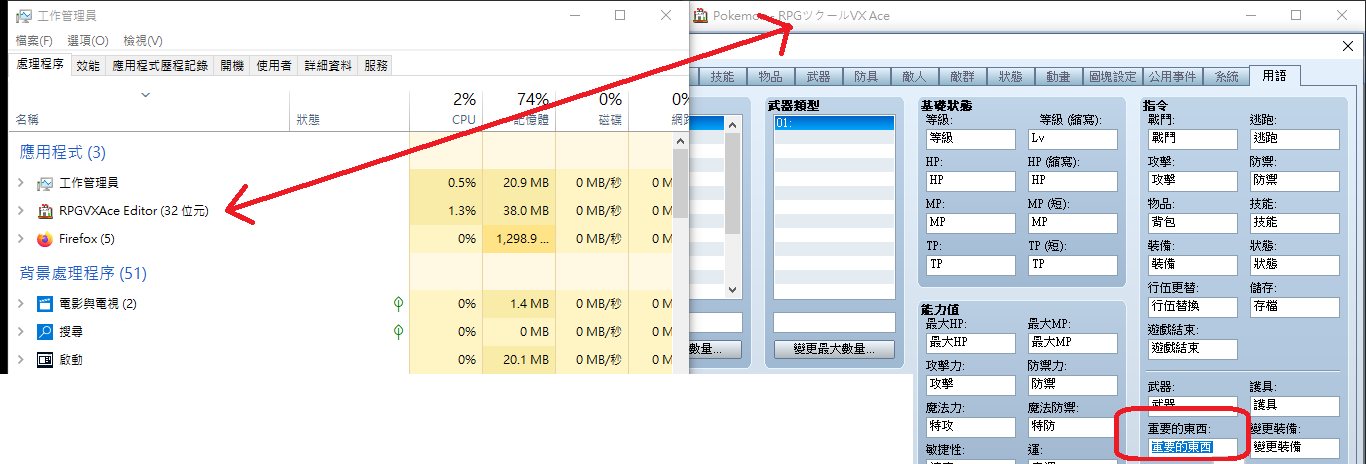This screenshot has height=464, width=1366.
Task: Open the 檔案(F) menu in Task Manager
Action: click(34, 41)
